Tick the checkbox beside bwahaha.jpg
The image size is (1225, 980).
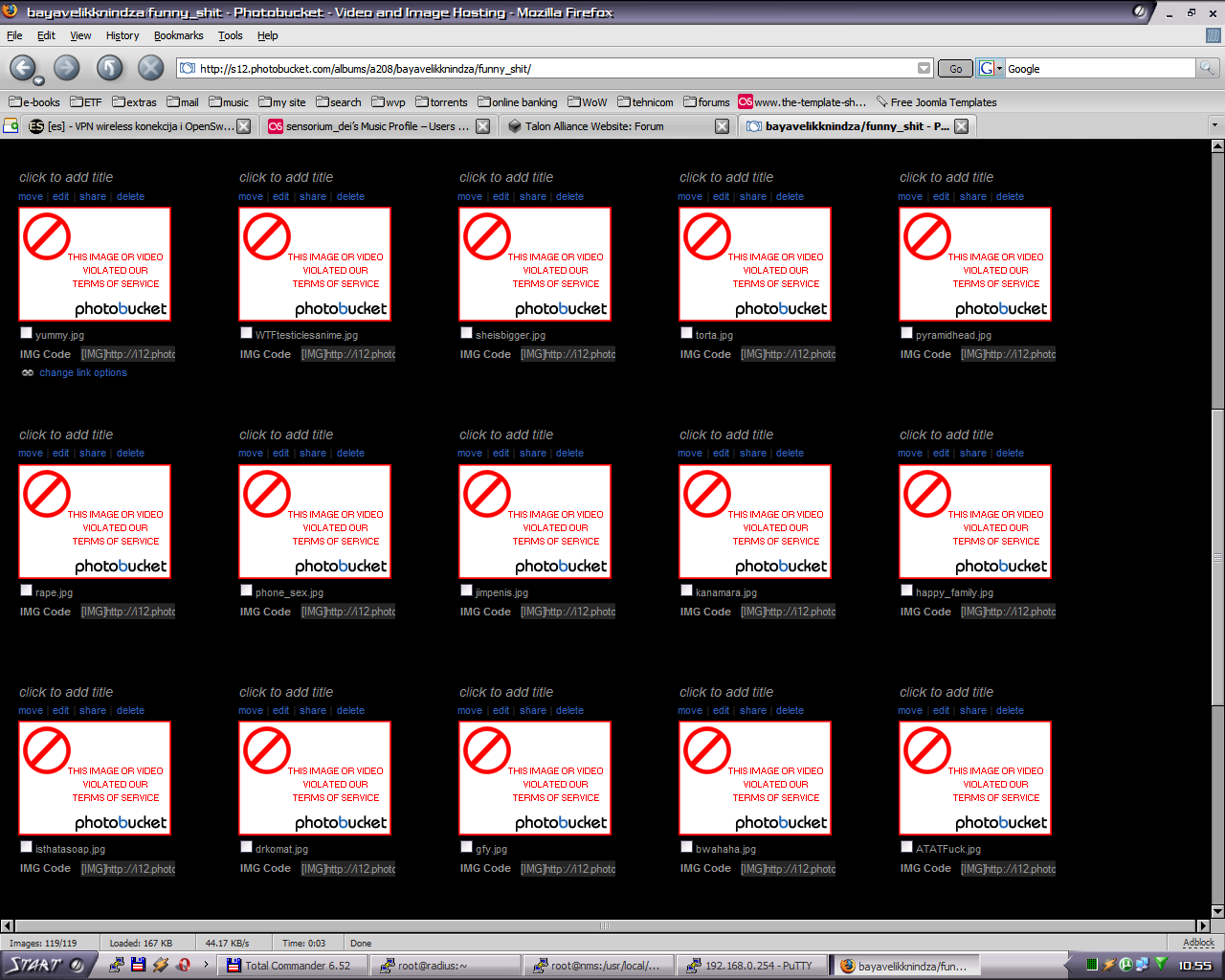(x=686, y=846)
